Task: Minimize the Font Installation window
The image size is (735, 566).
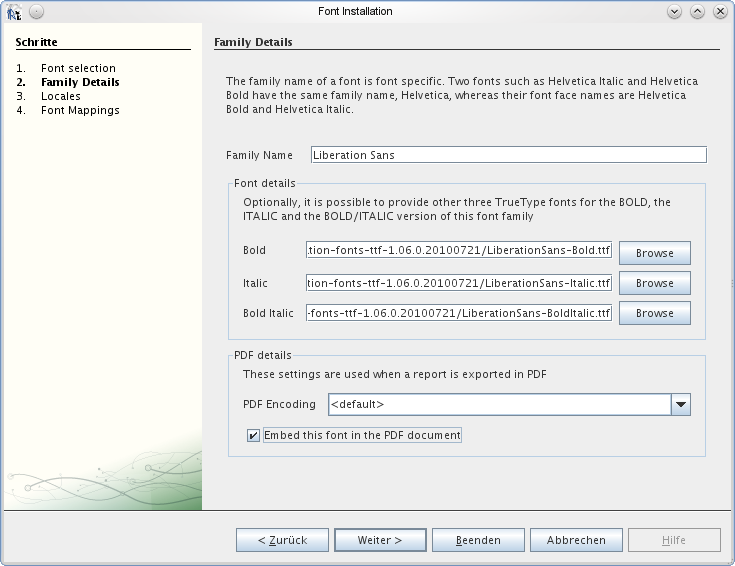Action: [675, 12]
